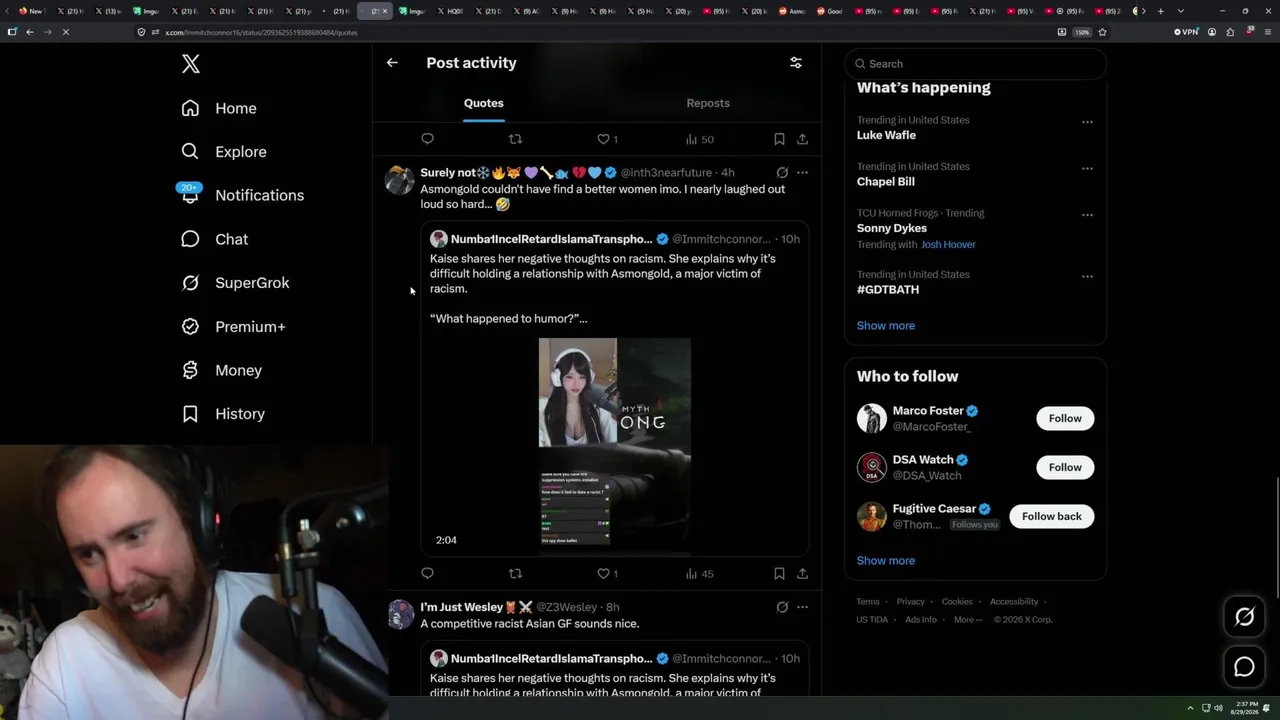Switch to the Quotes tab
Viewport: 1280px width, 720px height.
tap(484, 103)
